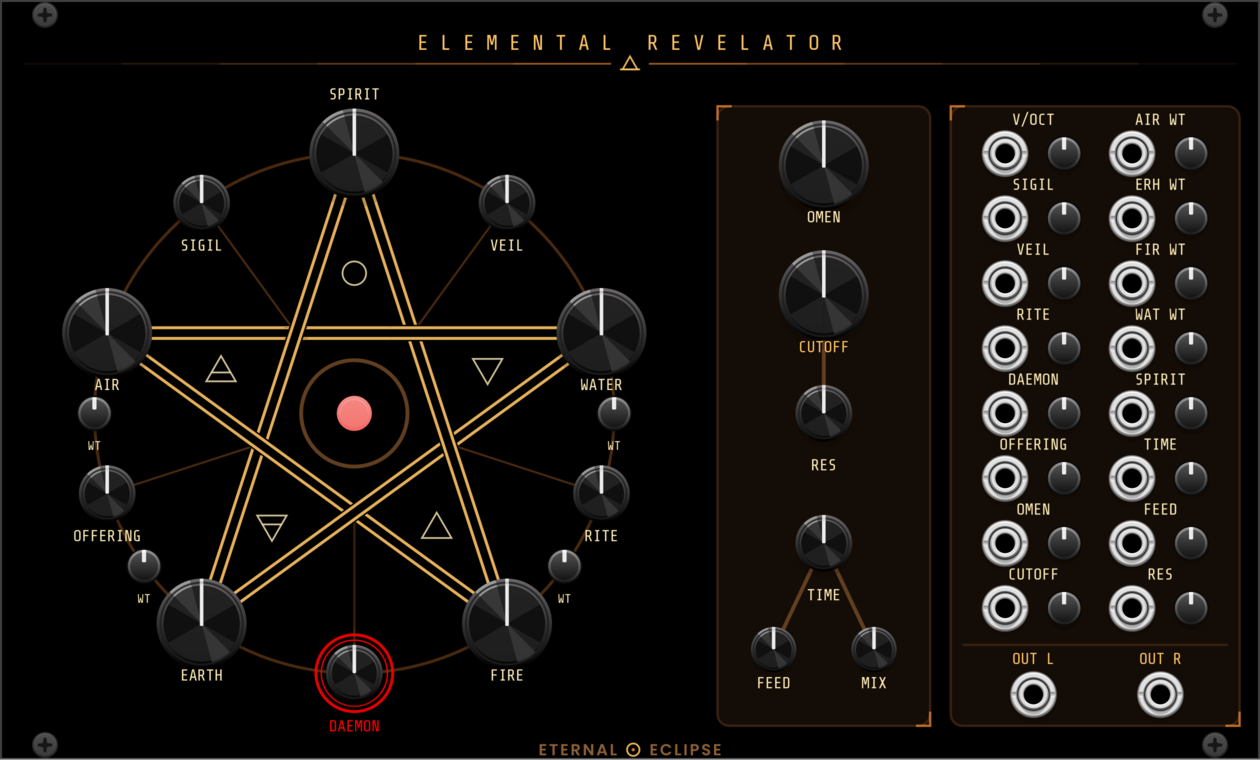Viewport: 1260px width, 760px height.
Task: Click the DAEMON input jack
Action: pos(1005,414)
